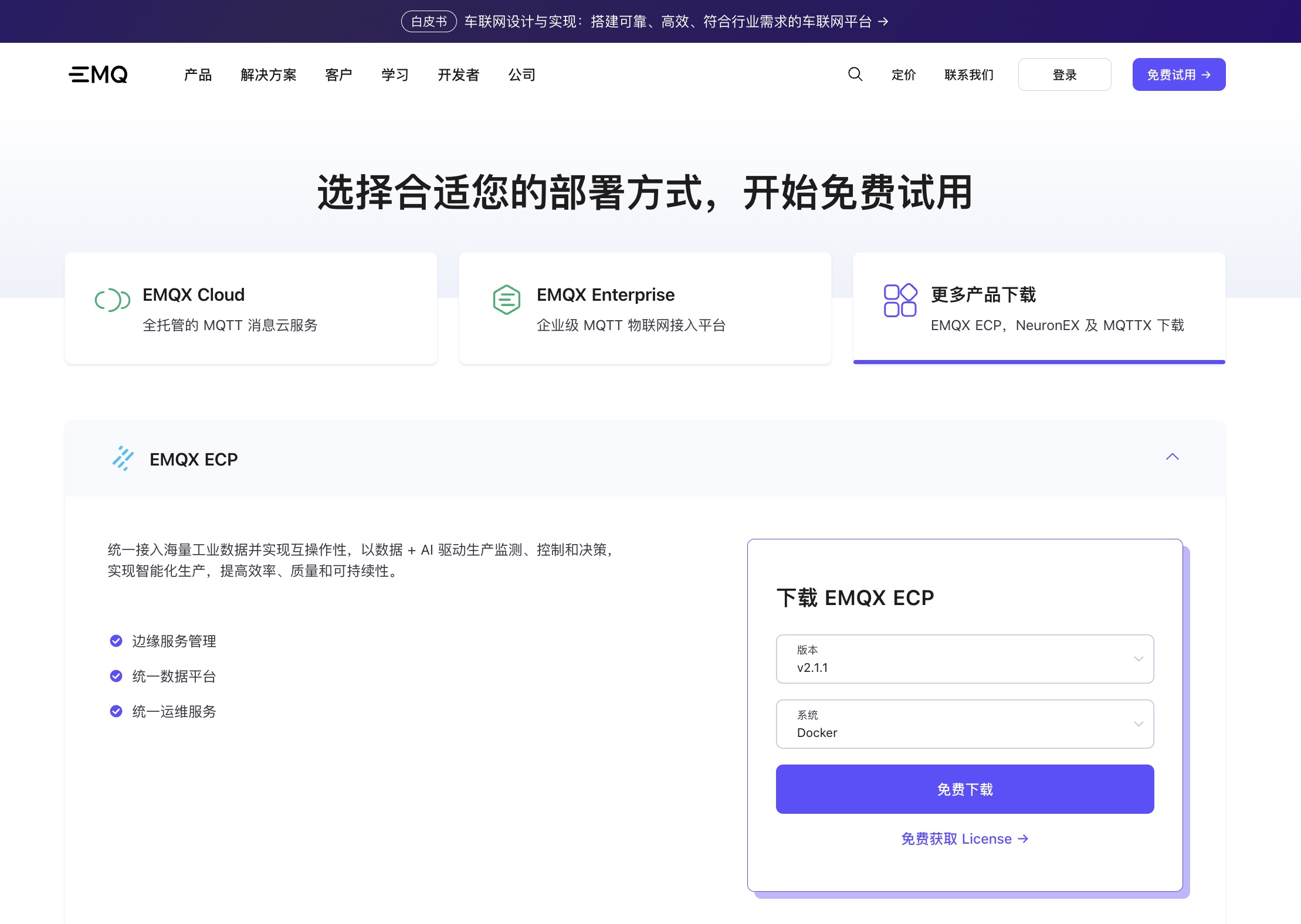Click the 统一运维服务 text
The image size is (1301, 924).
pyautogui.click(x=174, y=712)
